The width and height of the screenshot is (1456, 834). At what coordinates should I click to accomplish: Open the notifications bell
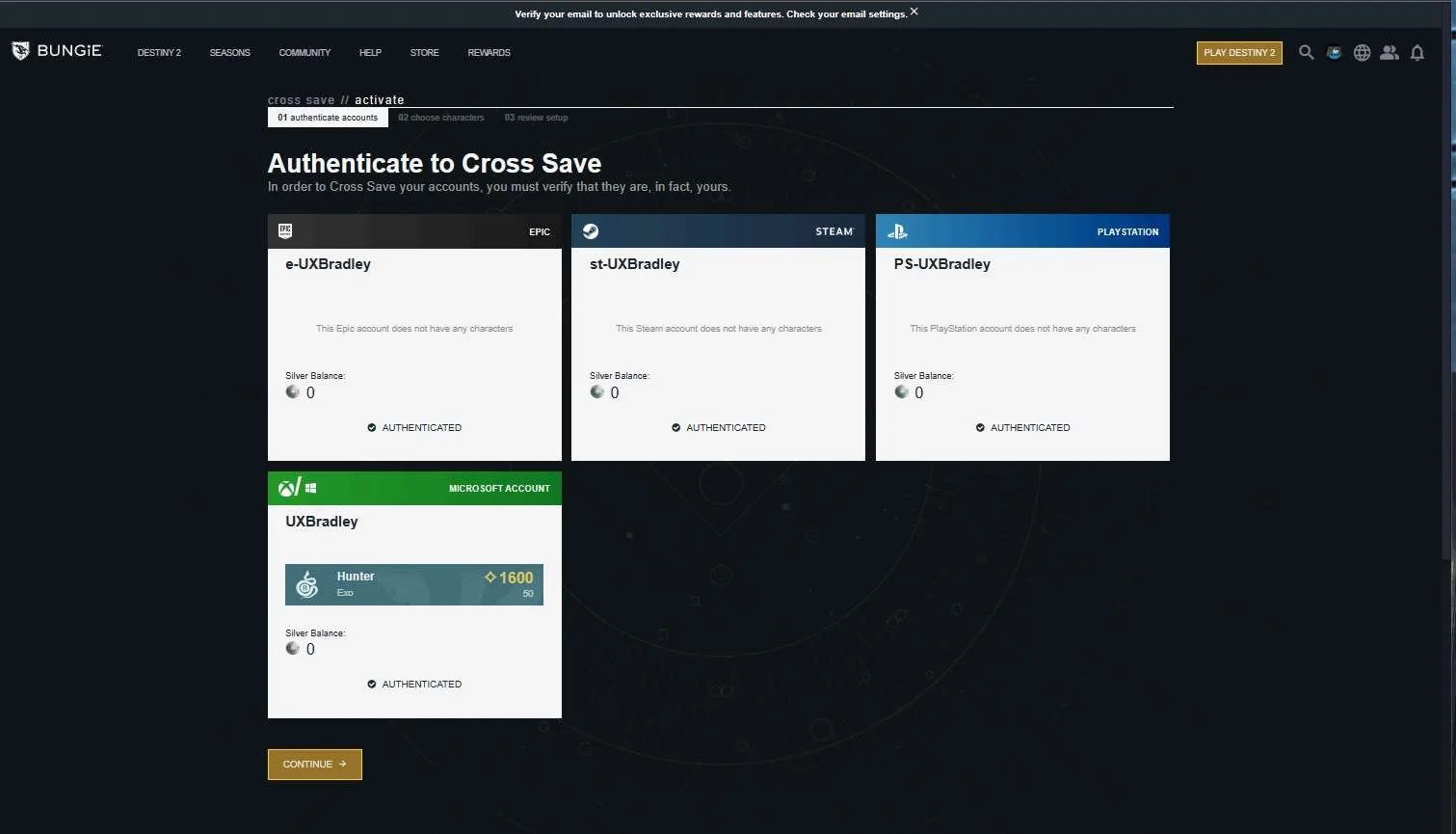click(1417, 53)
